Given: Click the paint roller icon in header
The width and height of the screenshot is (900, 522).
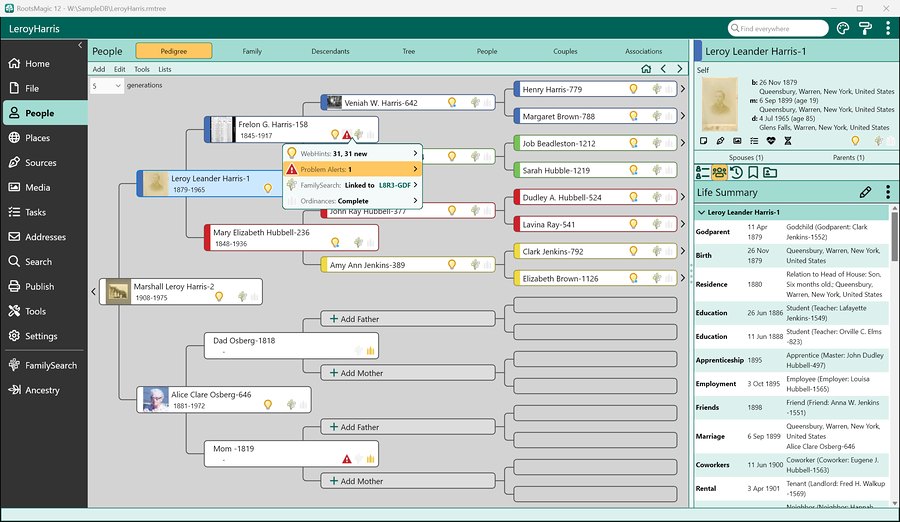Looking at the screenshot, I should 865,28.
